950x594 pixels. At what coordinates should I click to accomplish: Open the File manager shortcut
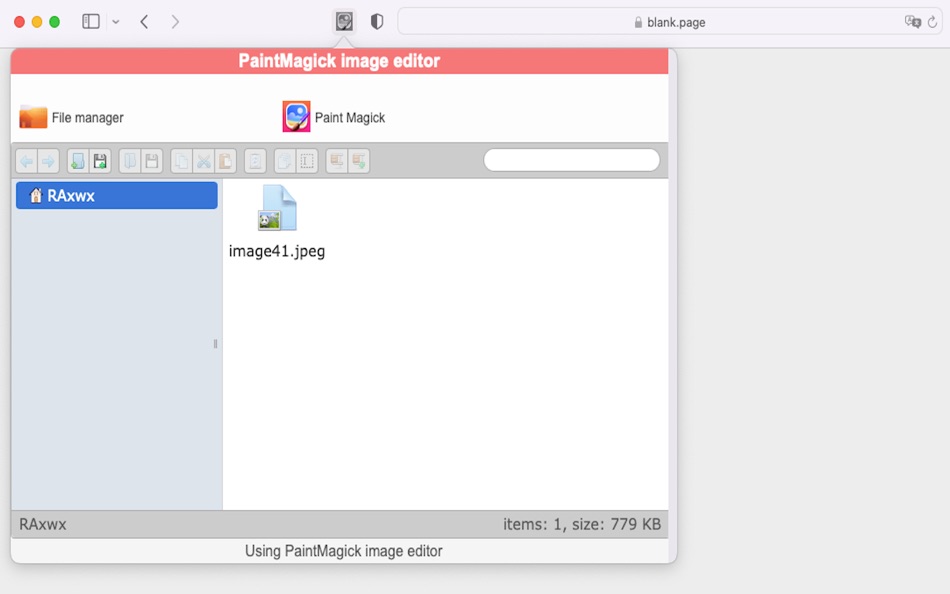(x=71, y=117)
